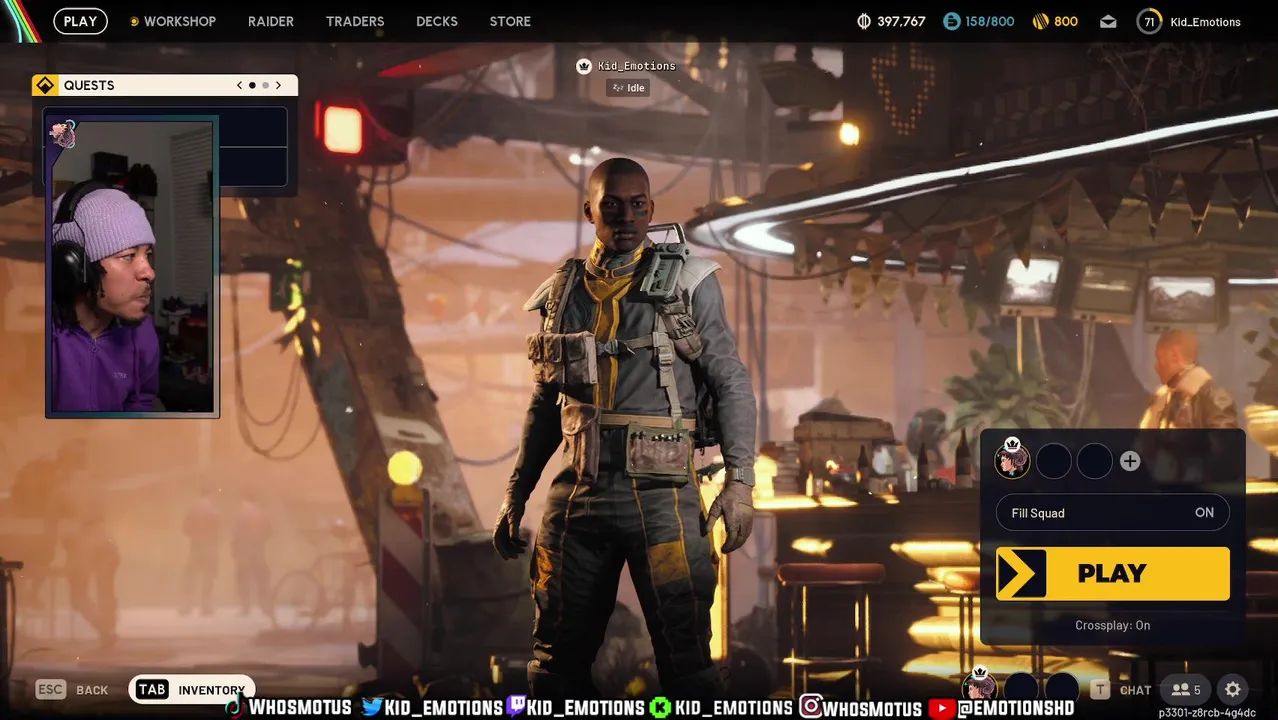Open the WORKSHOP tab
Screen dimensions: 1278x720
[179, 21]
